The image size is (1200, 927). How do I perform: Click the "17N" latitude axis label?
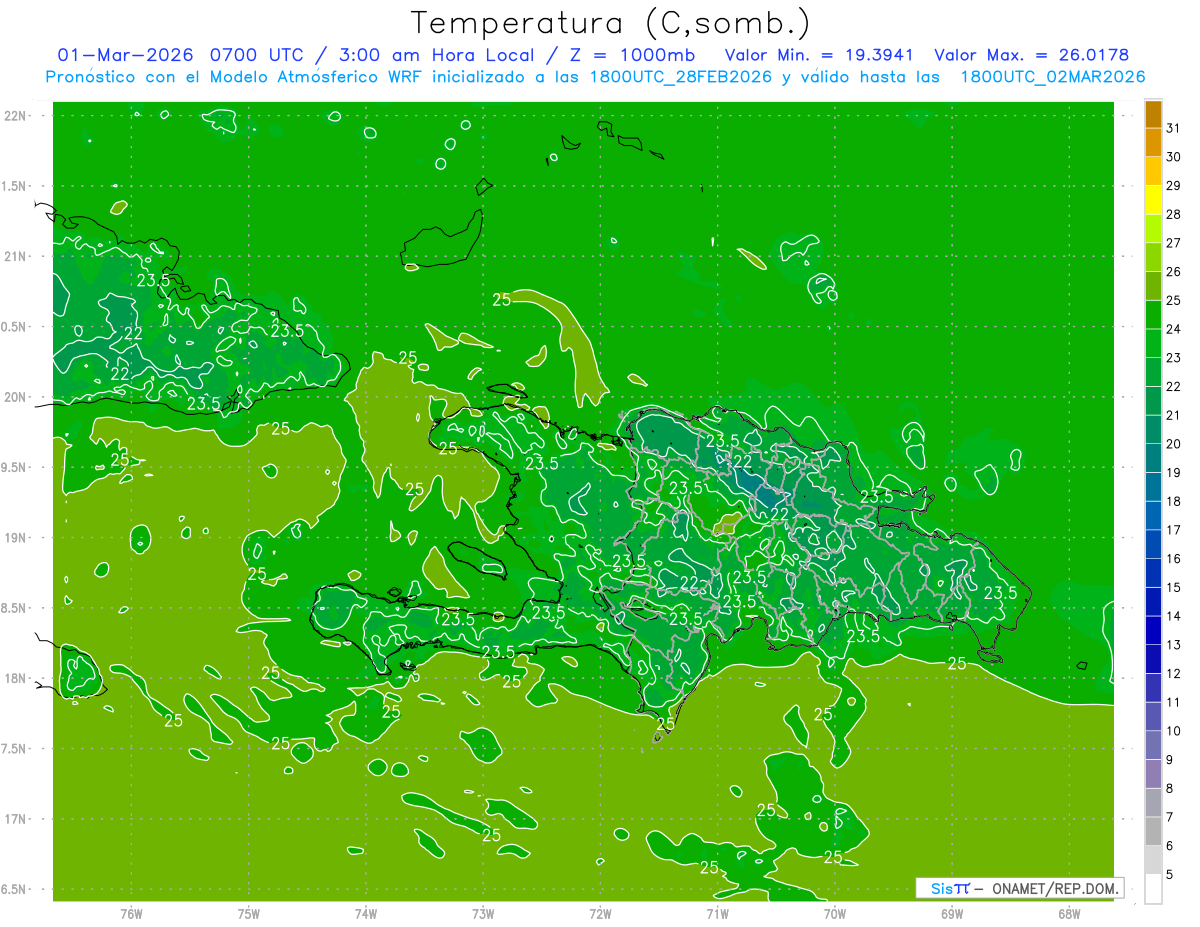[17, 819]
